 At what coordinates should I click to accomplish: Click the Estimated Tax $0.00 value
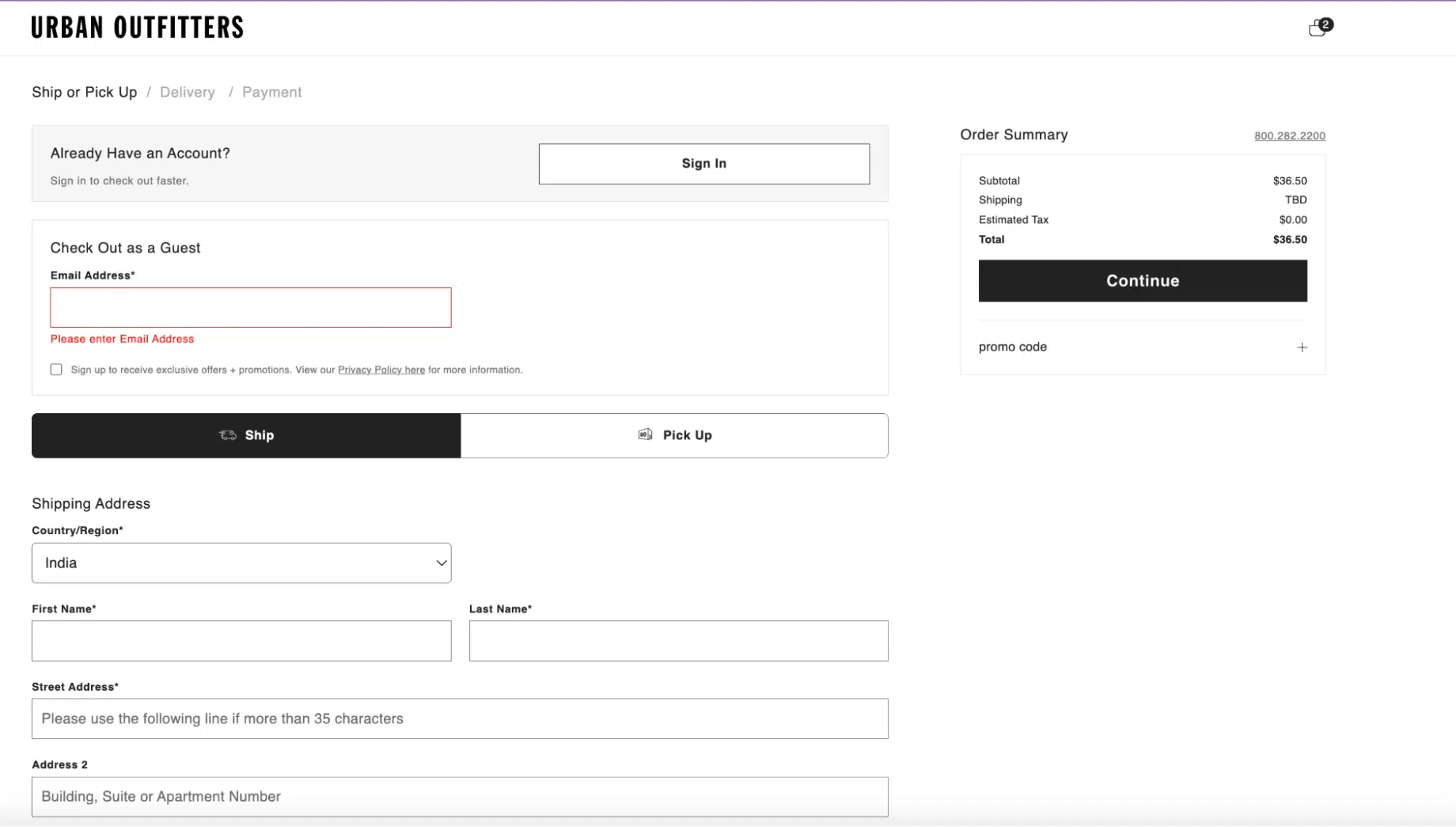tap(1292, 220)
